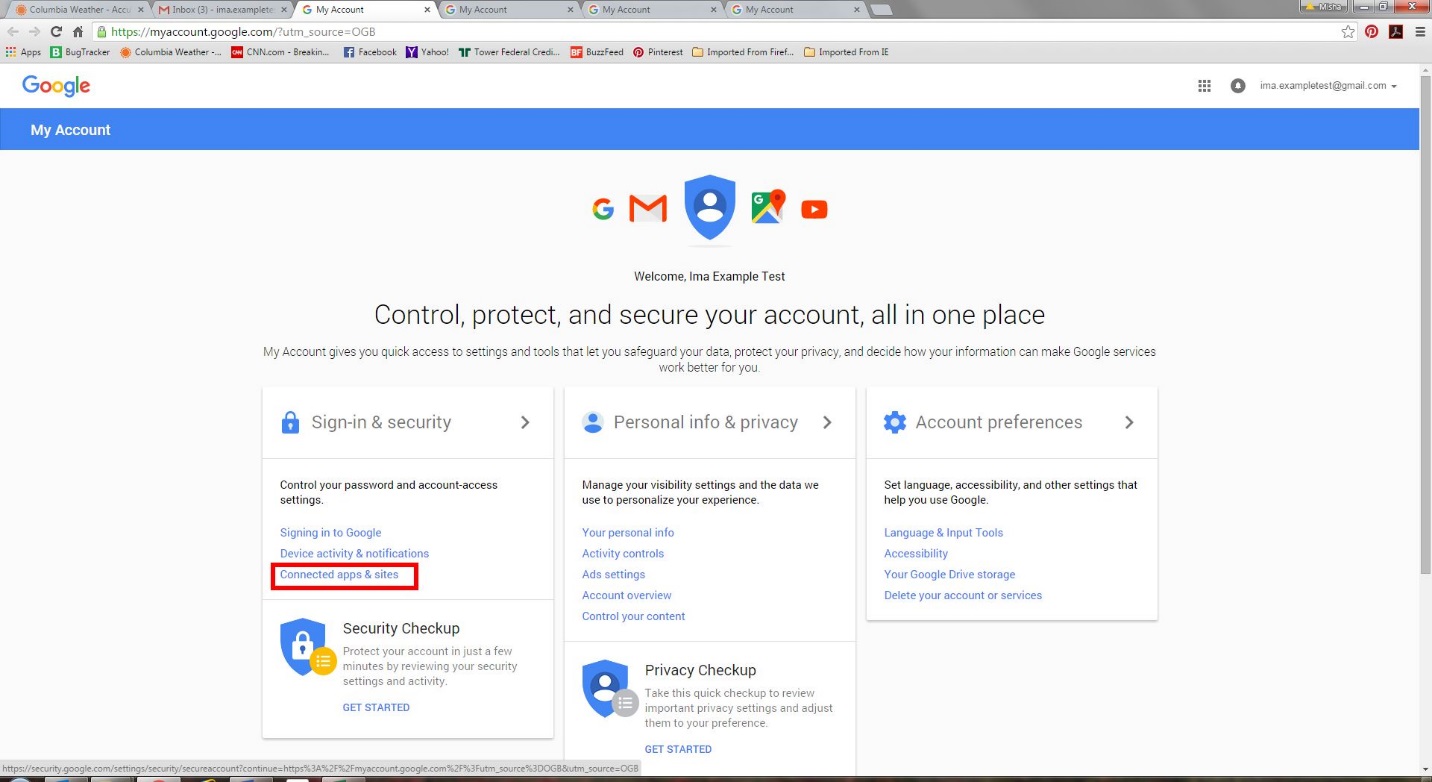Click the Personal info & privacy heading
The width and height of the screenshot is (1432, 782).
click(706, 422)
